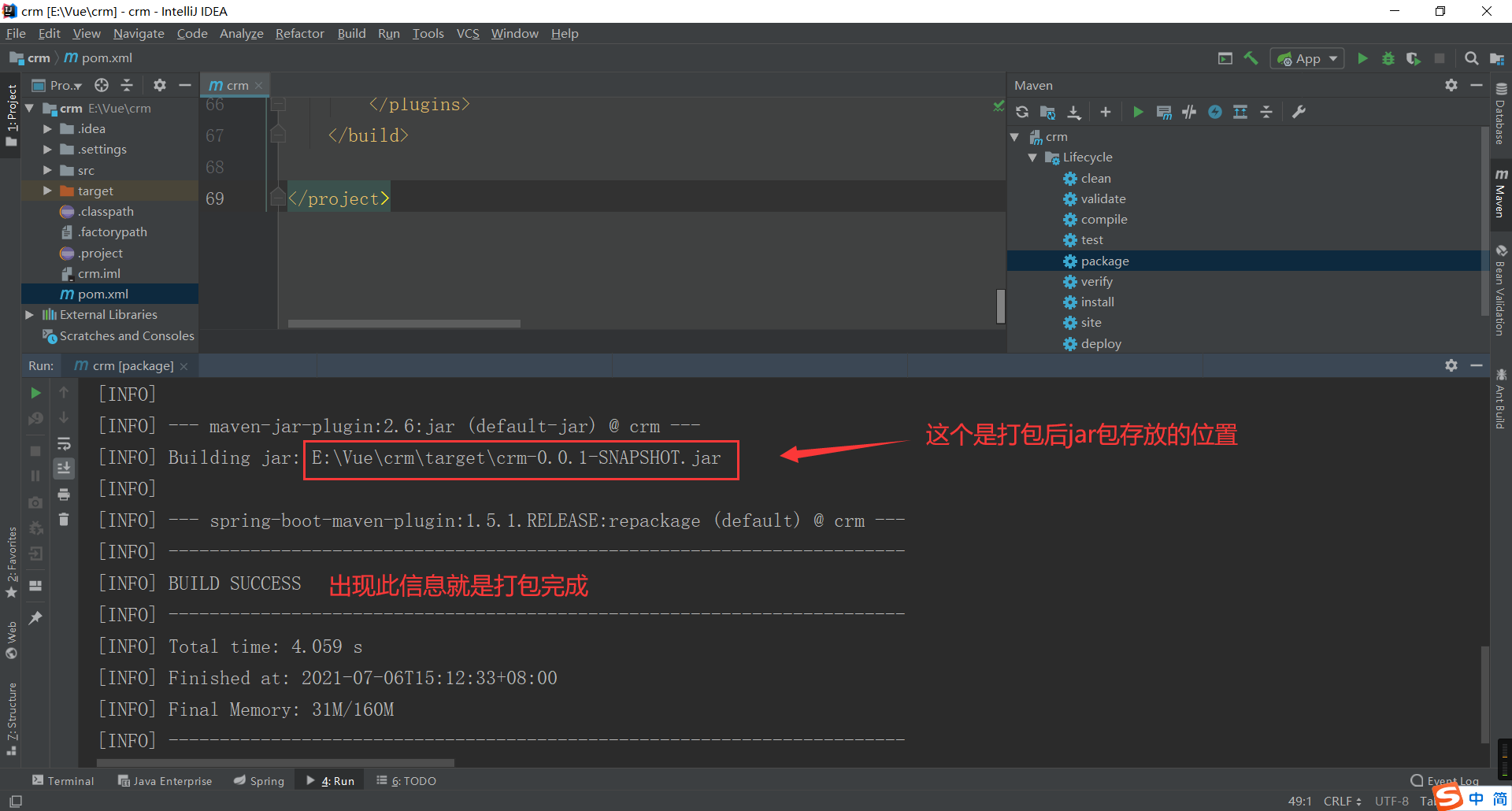Screen dimensions: 1512x811
Task: Open Terminal tool window
Action: click(x=63, y=780)
